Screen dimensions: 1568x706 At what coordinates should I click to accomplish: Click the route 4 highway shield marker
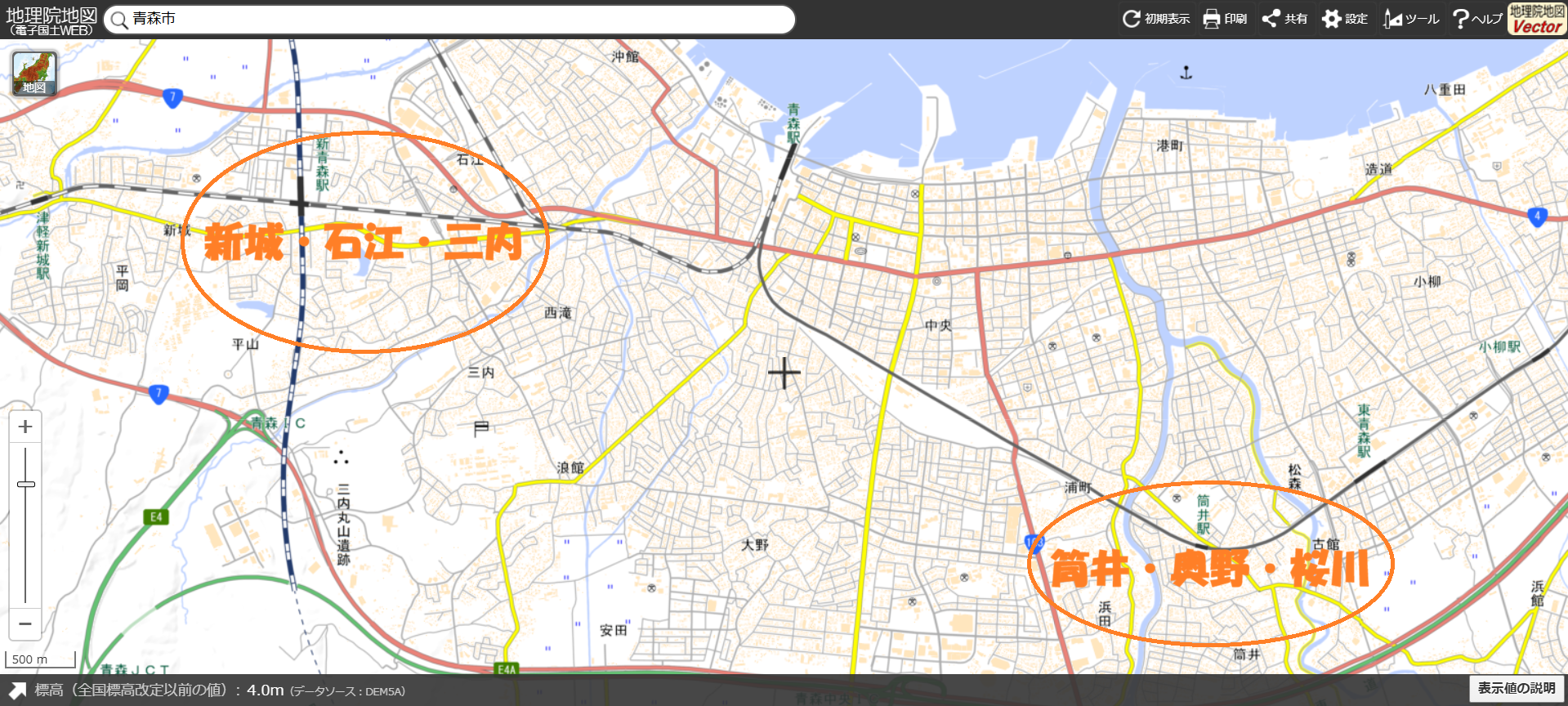click(x=1537, y=217)
